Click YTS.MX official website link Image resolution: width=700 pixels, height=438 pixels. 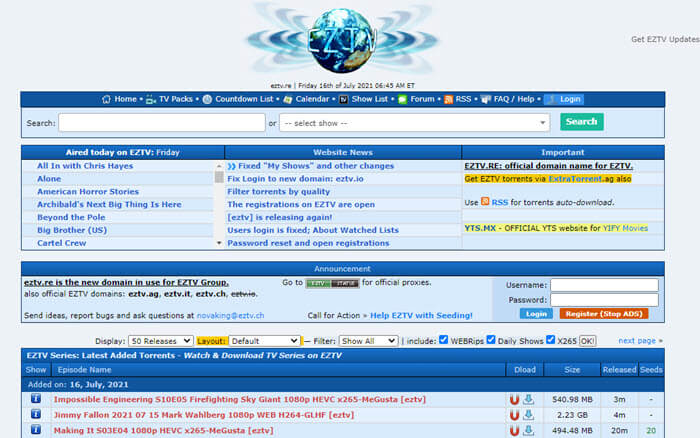coord(480,228)
